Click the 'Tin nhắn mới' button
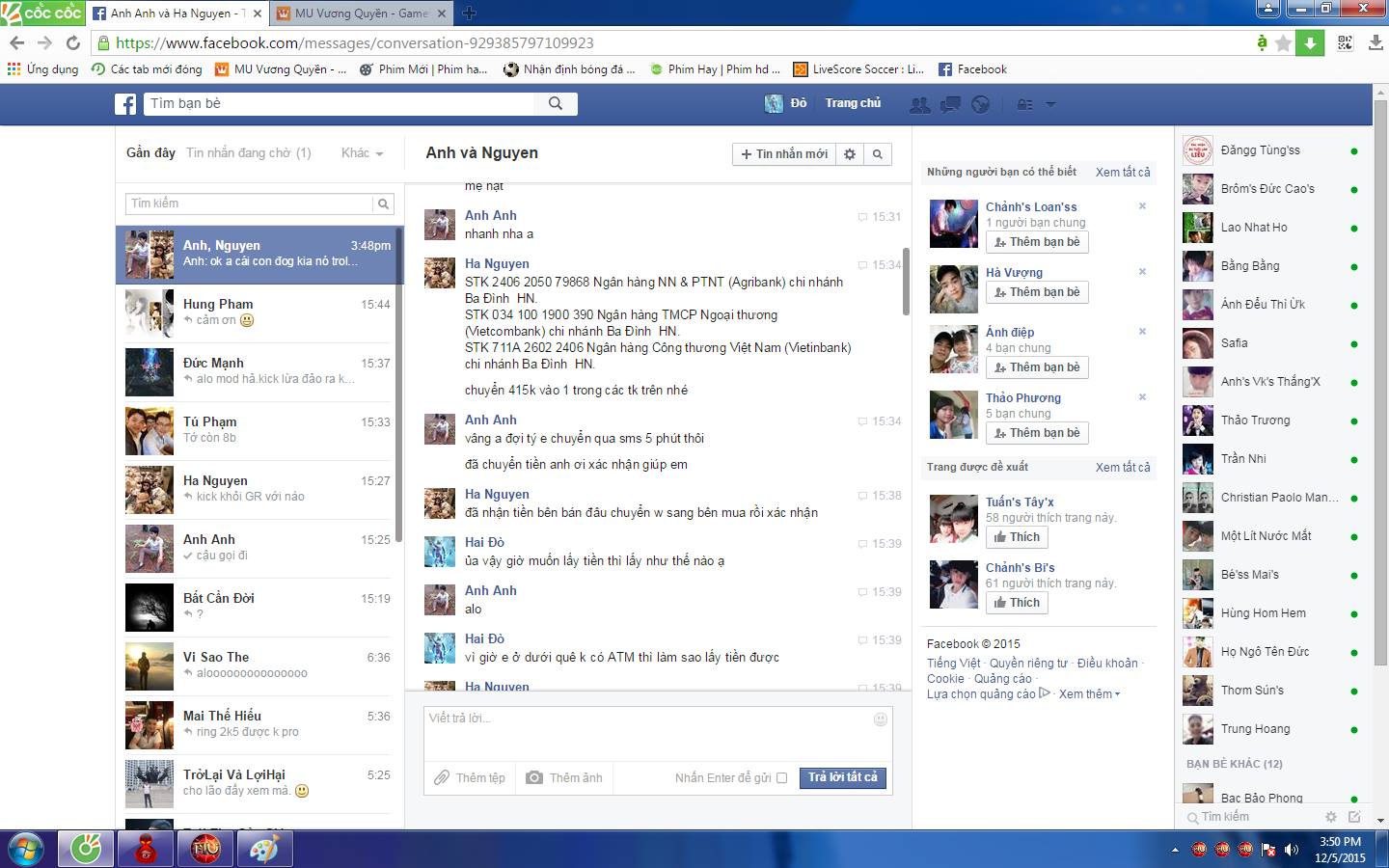The height and width of the screenshot is (868, 1389). pyautogui.click(x=783, y=154)
